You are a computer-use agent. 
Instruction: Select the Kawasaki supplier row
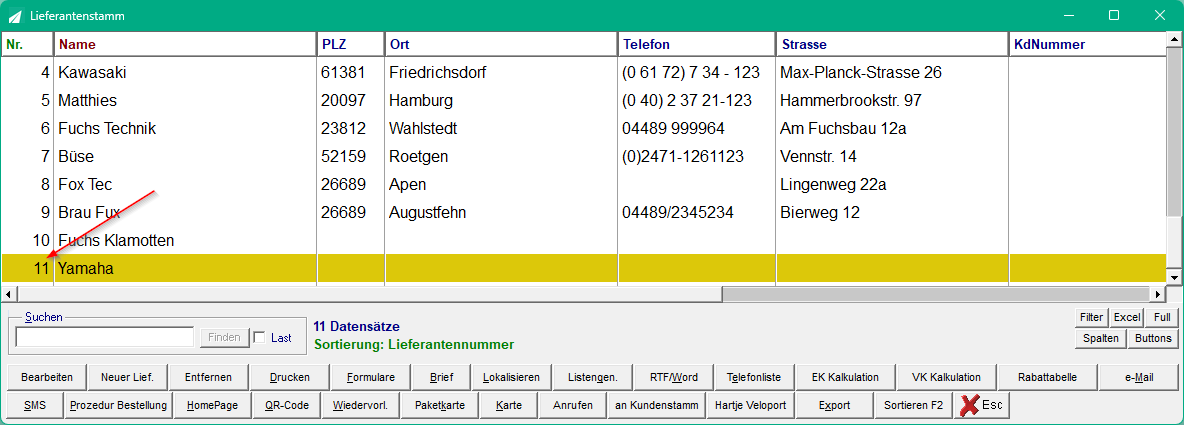584,73
